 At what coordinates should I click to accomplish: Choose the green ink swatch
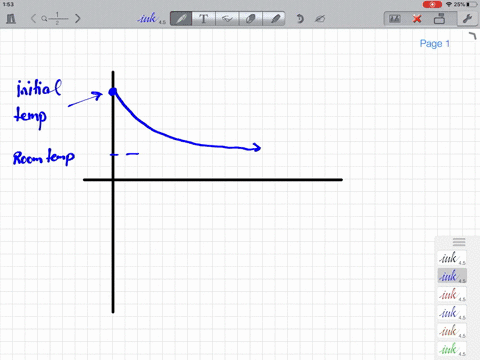[x=452, y=349]
